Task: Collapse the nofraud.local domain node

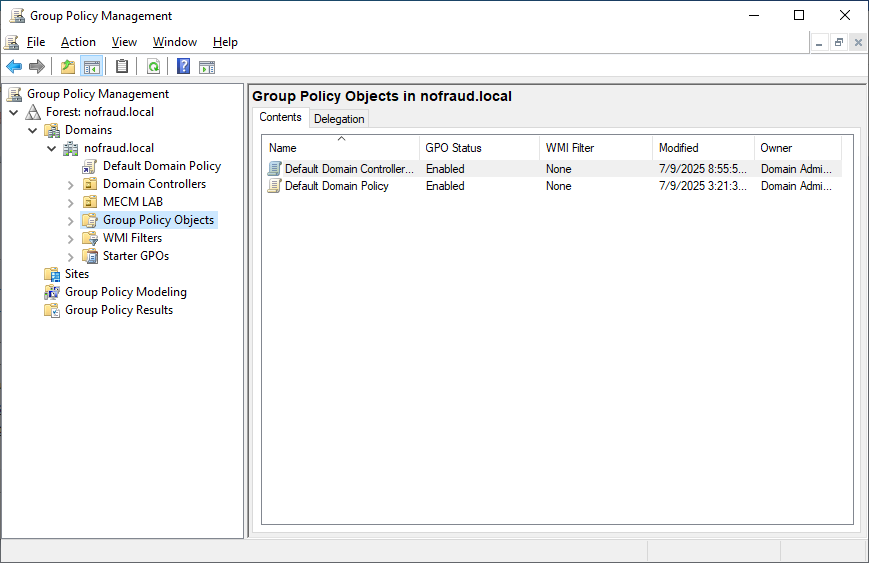Action: (x=52, y=149)
